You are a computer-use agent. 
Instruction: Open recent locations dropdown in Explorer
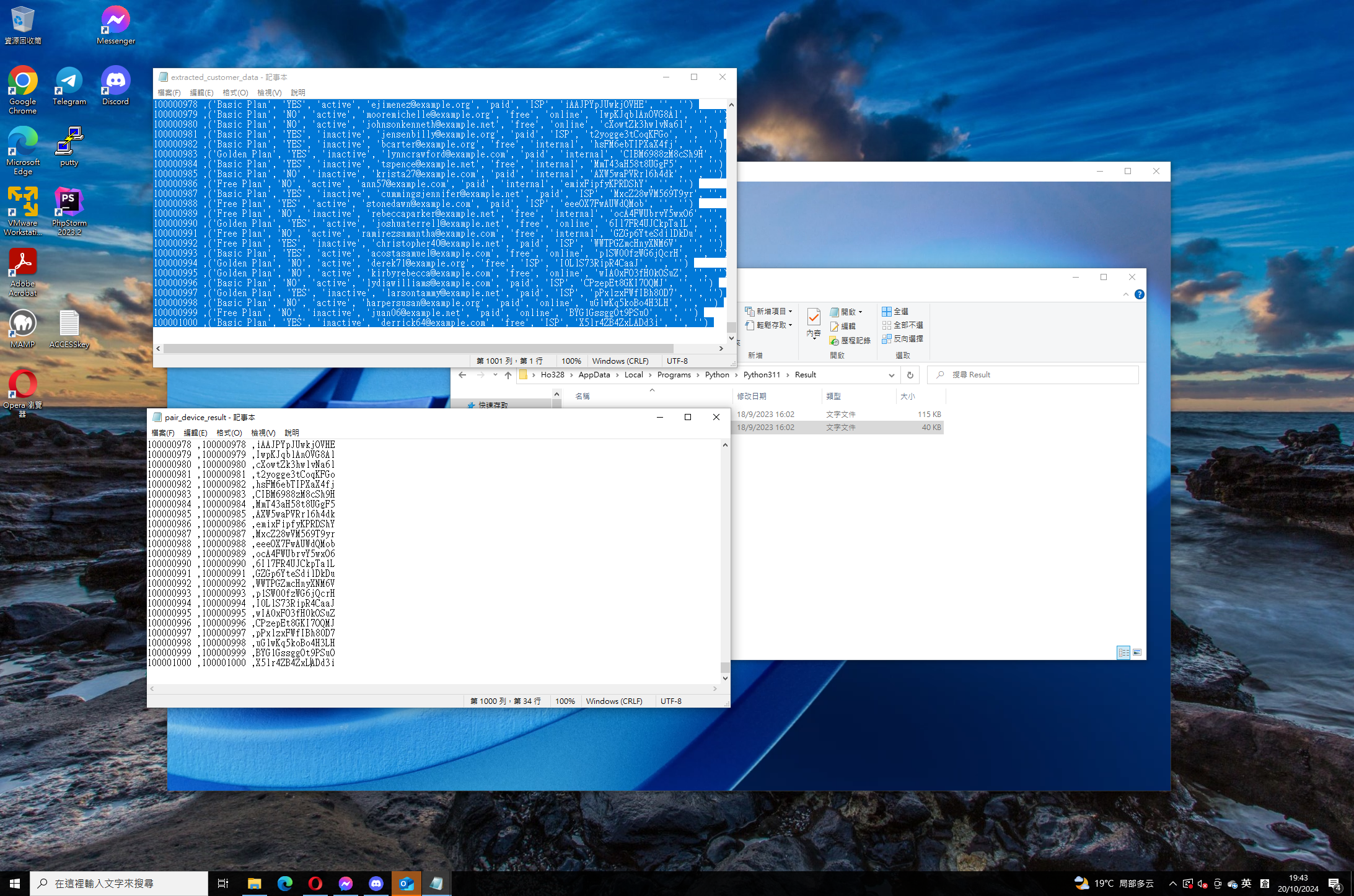[x=495, y=375]
